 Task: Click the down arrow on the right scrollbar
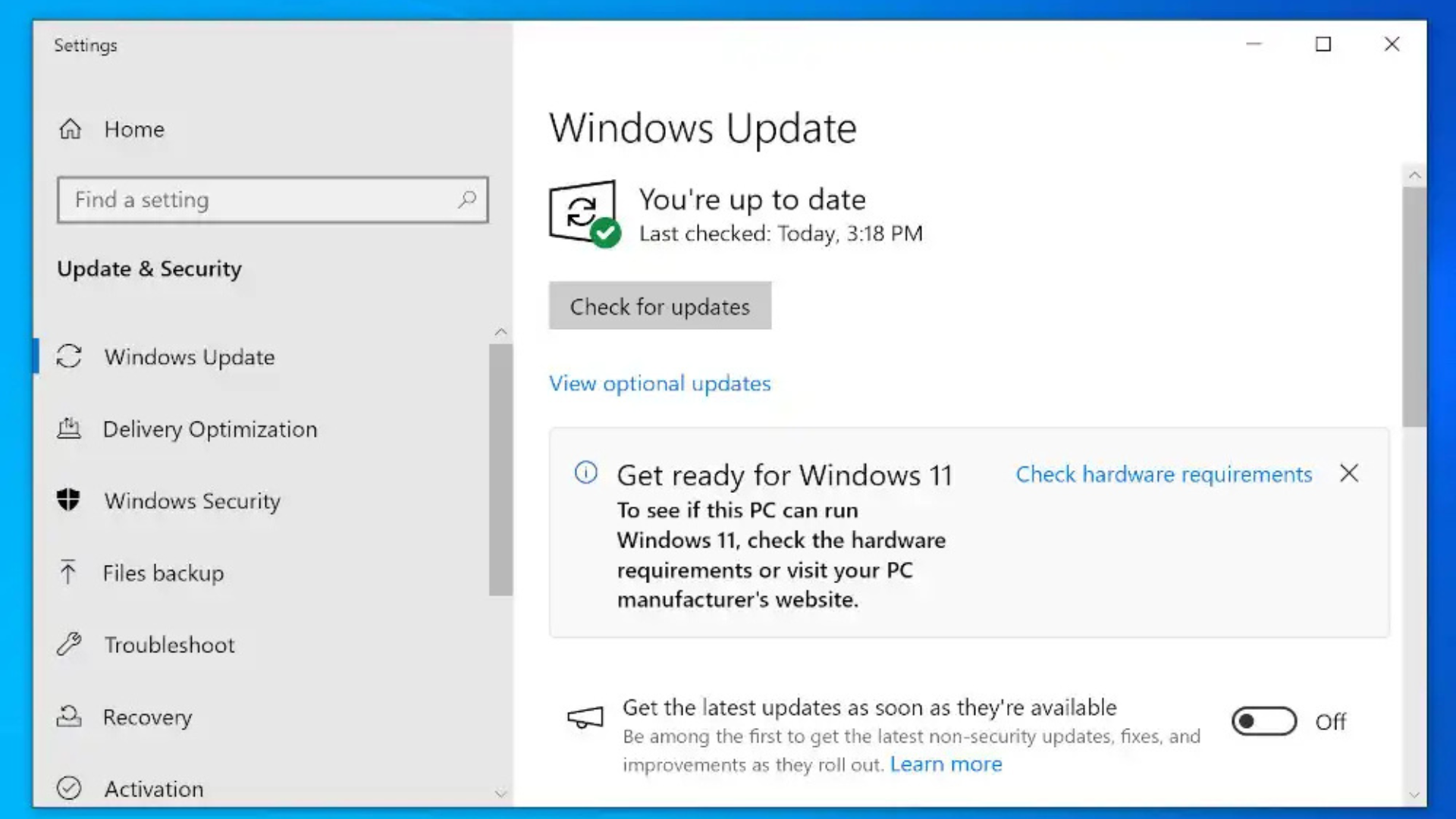1415,795
